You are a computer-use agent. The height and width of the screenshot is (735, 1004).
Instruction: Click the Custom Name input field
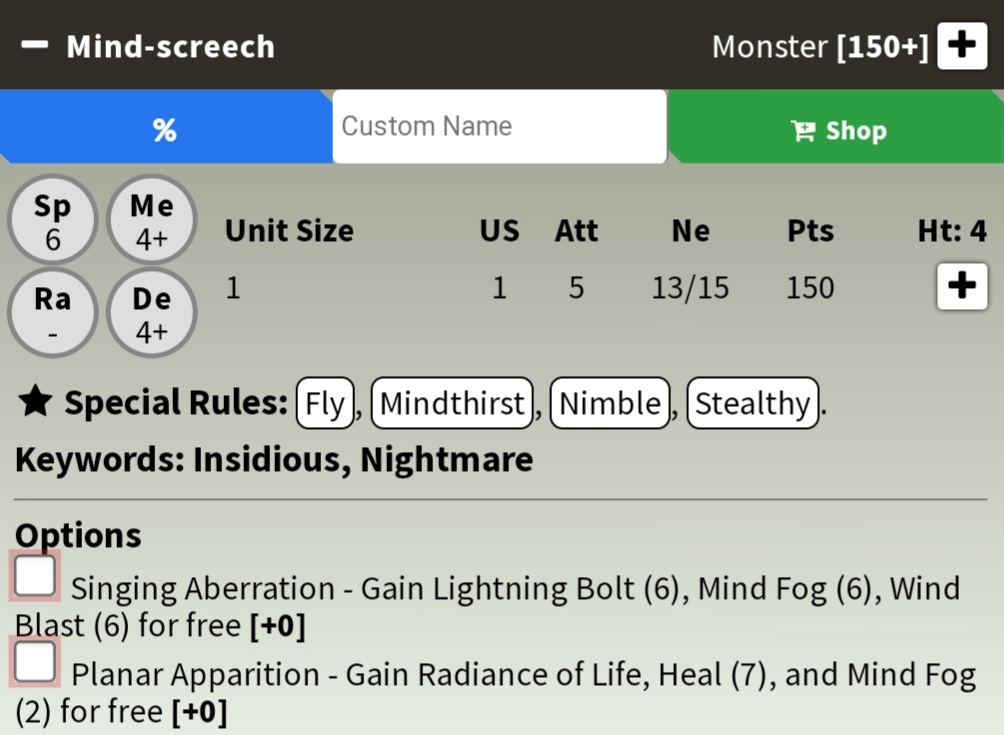[499, 126]
